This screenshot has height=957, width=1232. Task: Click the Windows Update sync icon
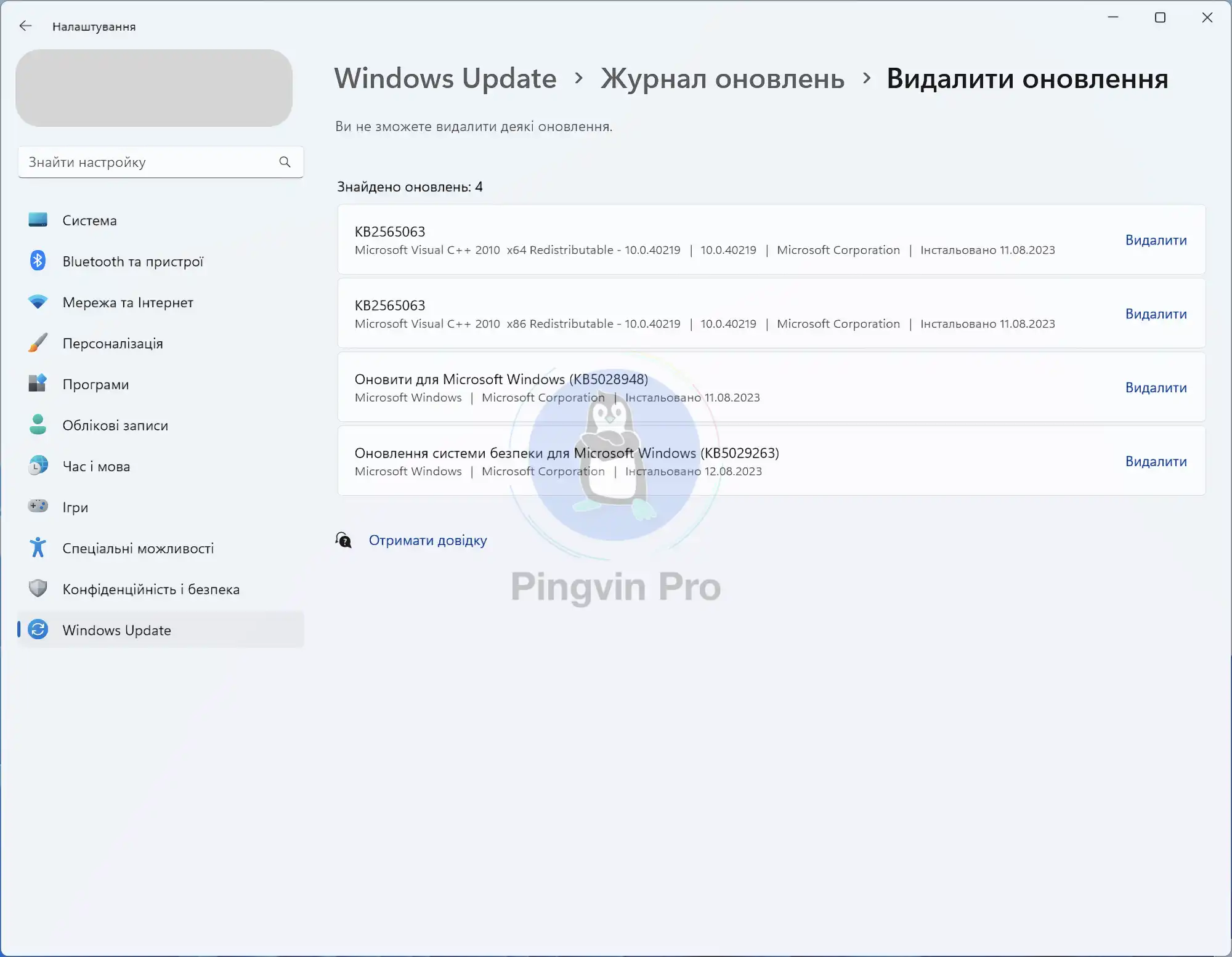pos(38,629)
